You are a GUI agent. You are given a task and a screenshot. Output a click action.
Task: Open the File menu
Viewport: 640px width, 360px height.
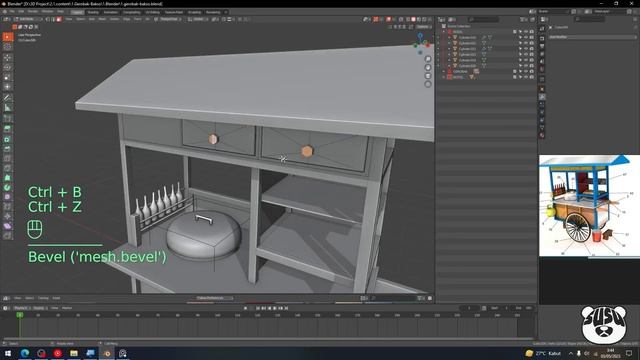pos(12,12)
